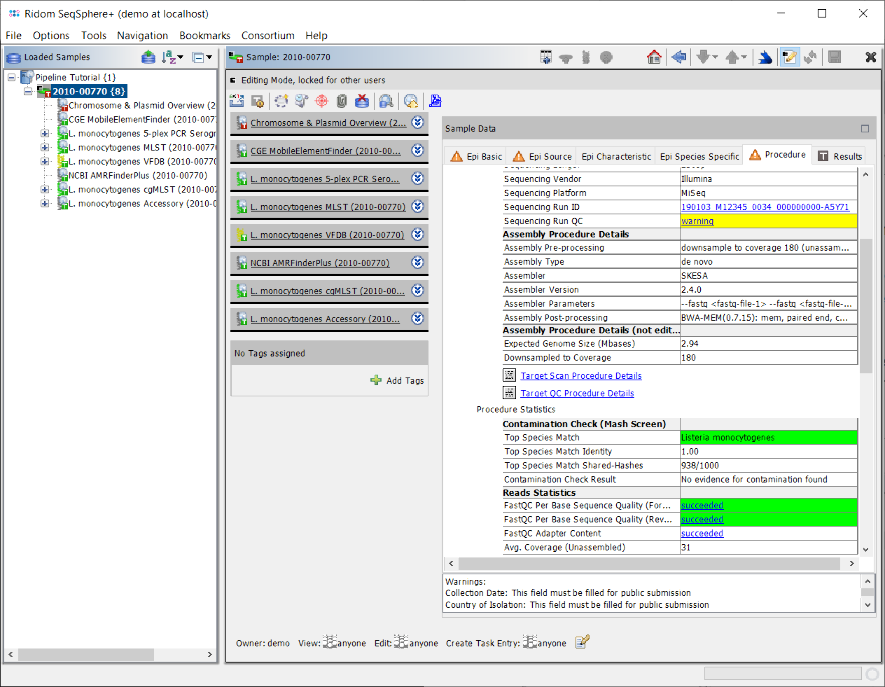Click the horizontal scrollbar right arrow

point(852,563)
